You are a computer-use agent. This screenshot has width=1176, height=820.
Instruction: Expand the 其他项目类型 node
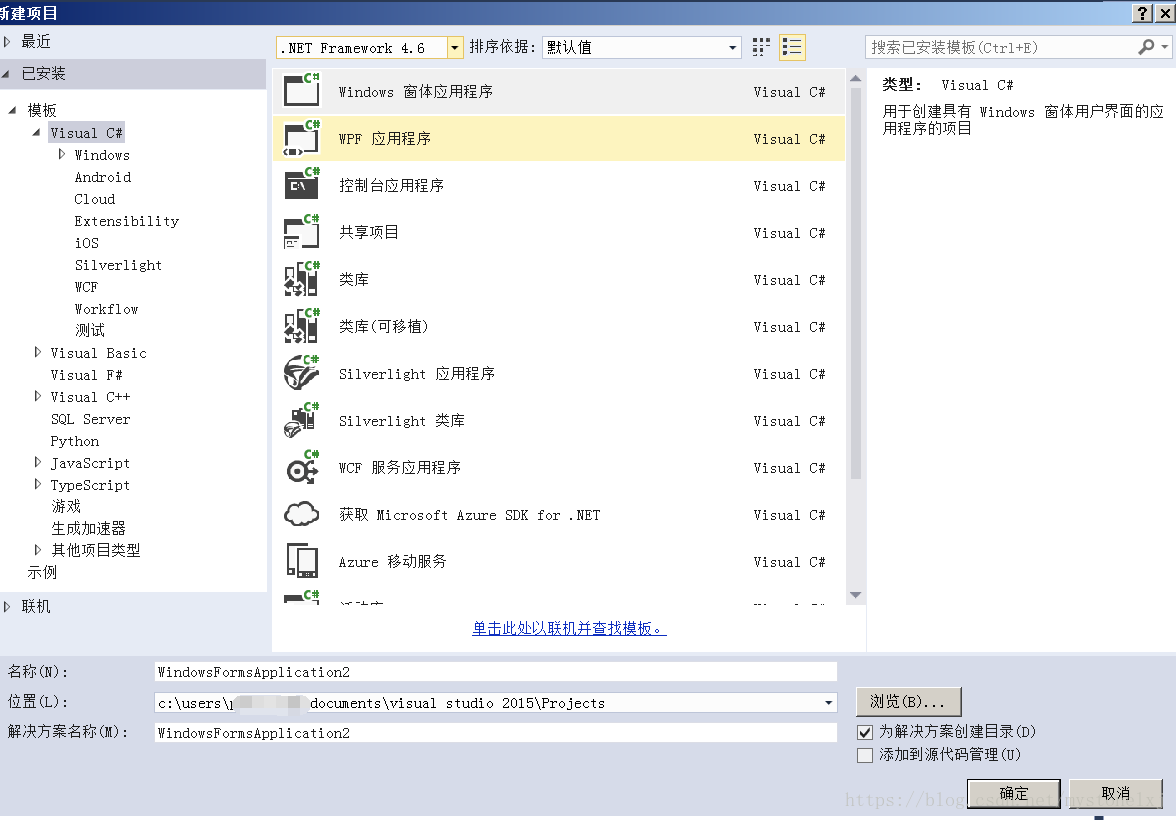38,550
